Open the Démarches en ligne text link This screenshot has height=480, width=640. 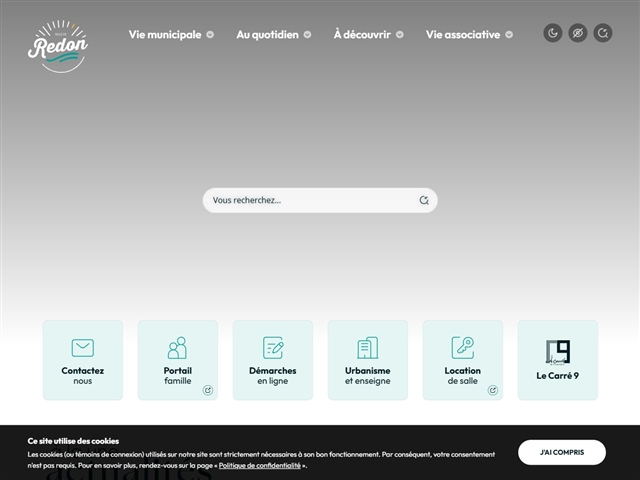tap(273, 376)
